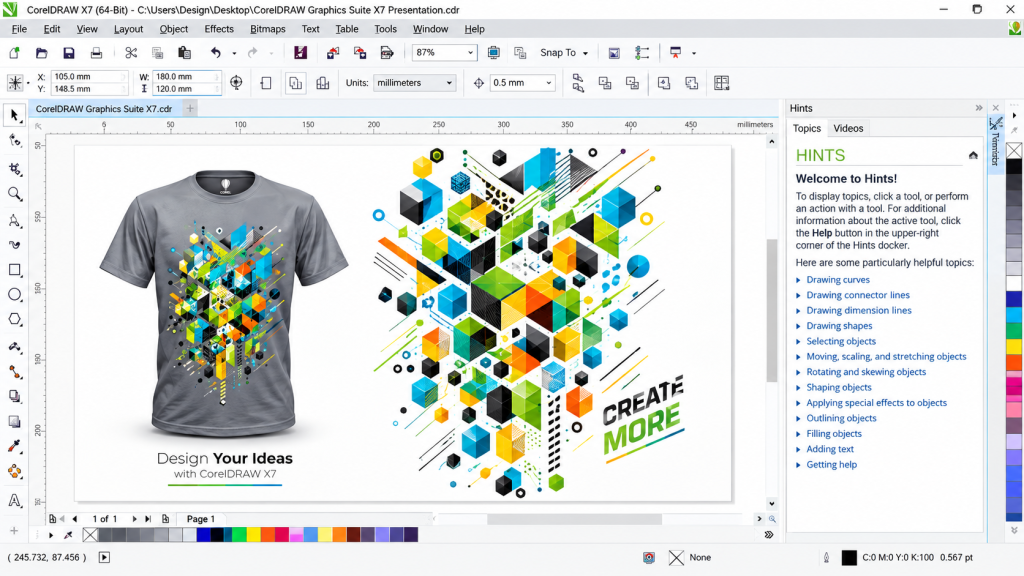
Task: Click the New document icon
Action: click(x=14, y=53)
